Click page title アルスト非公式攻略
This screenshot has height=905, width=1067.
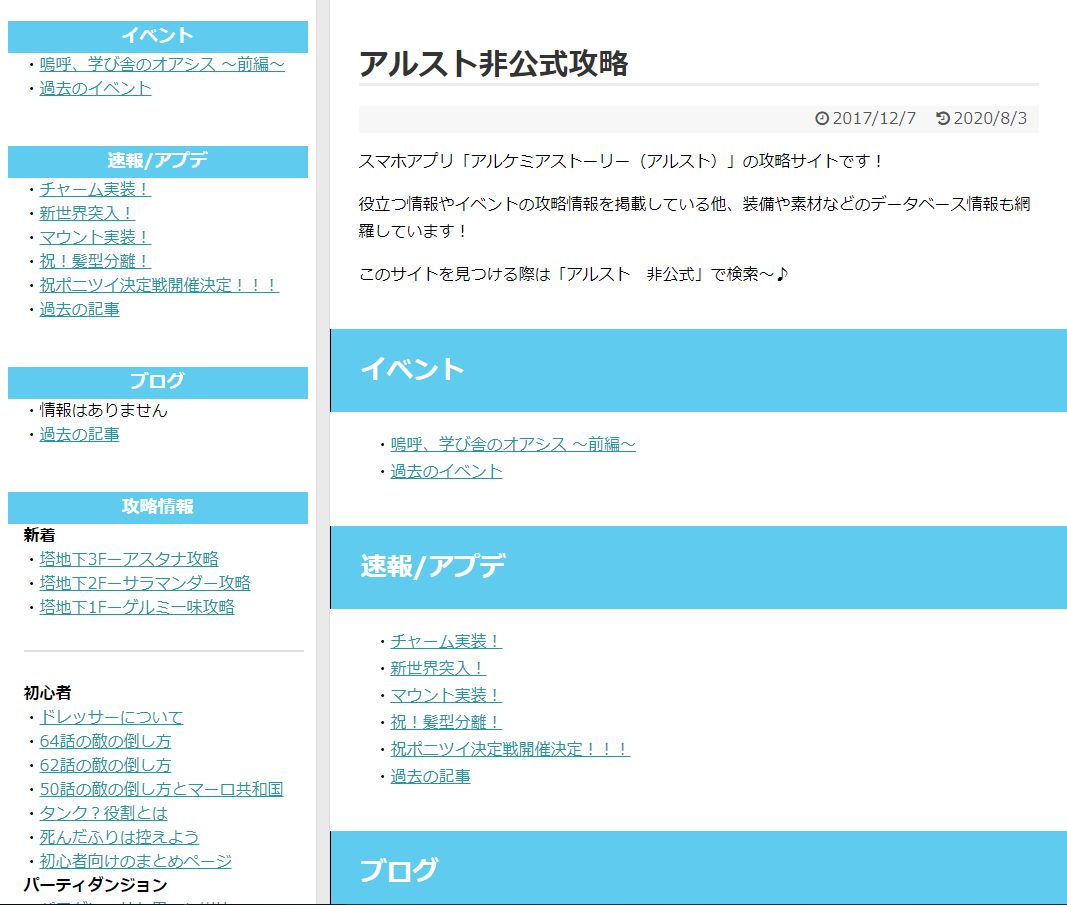point(493,63)
